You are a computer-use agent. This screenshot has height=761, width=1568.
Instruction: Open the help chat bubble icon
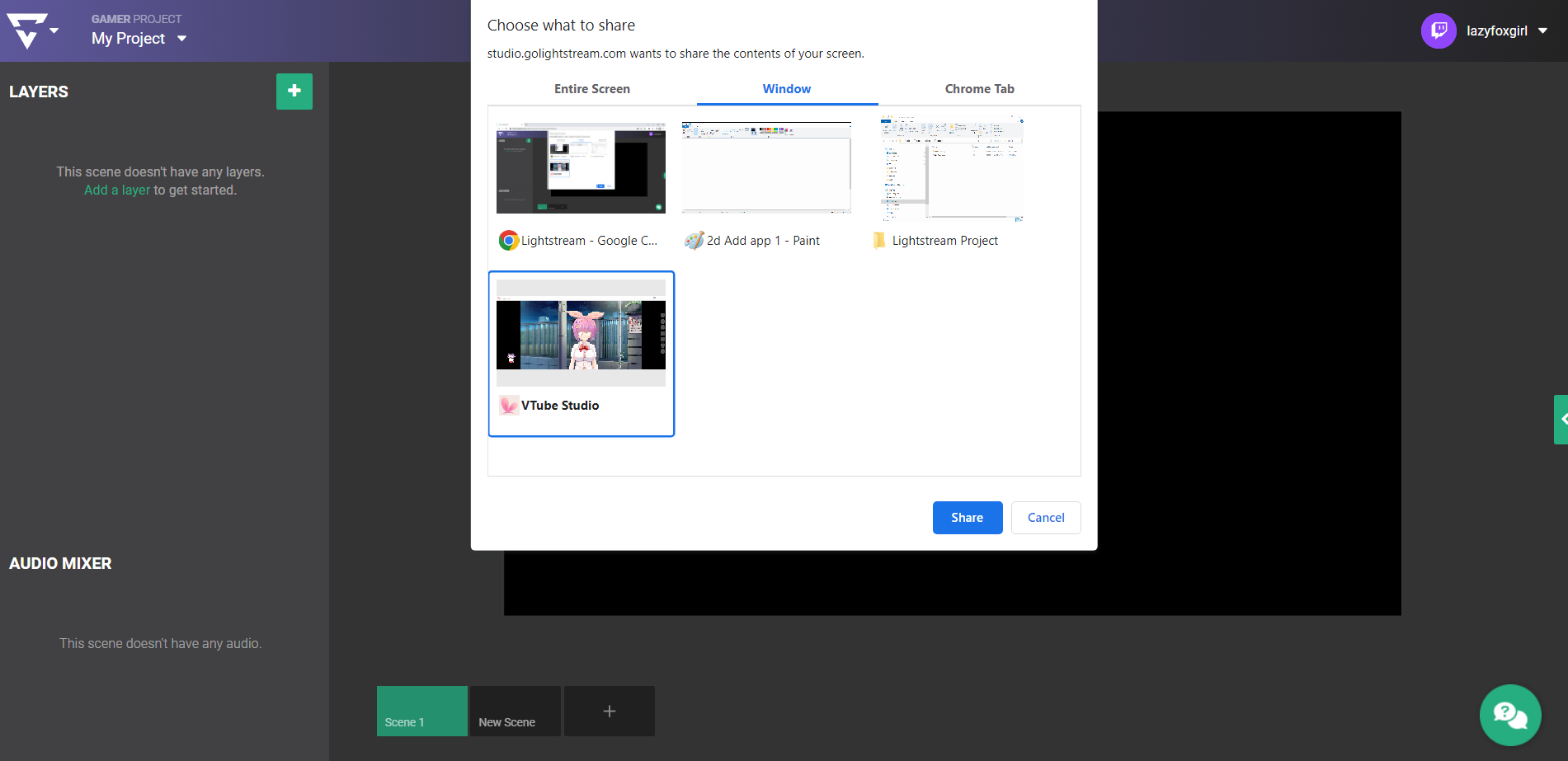pyautogui.click(x=1509, y=714)
